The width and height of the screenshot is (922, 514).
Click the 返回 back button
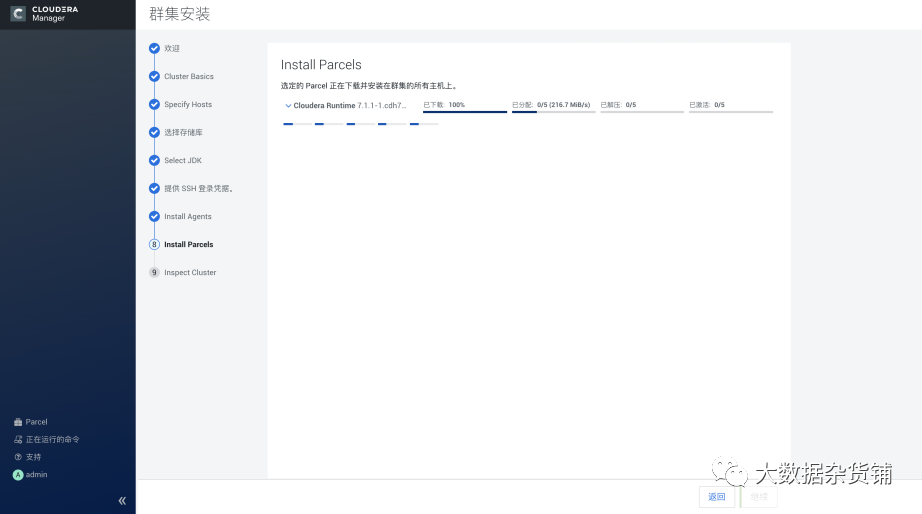pyautogui.click(x=716, y=497)
